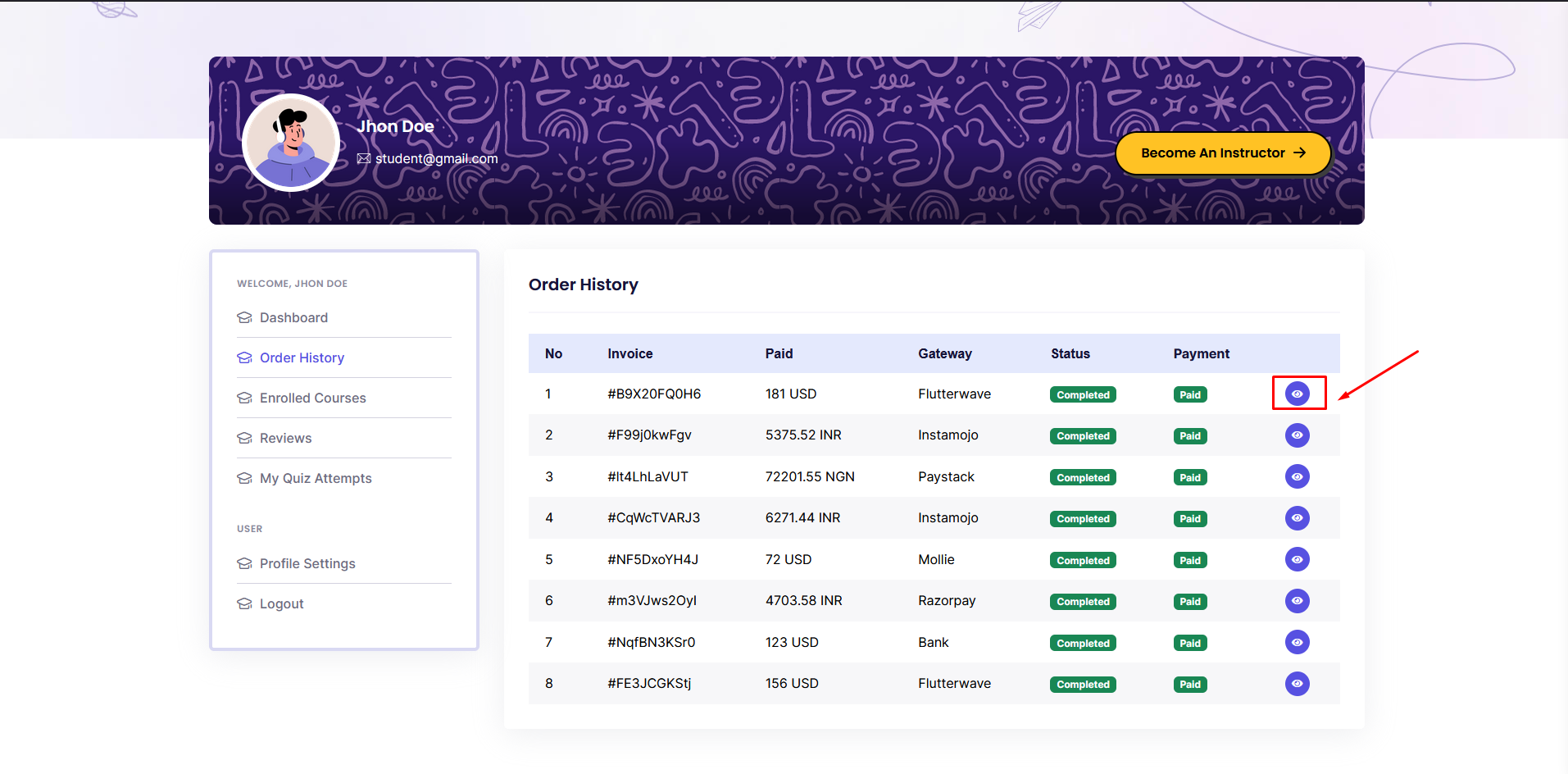Click the 72201.55 NGN amount

(x=810, y=476)
